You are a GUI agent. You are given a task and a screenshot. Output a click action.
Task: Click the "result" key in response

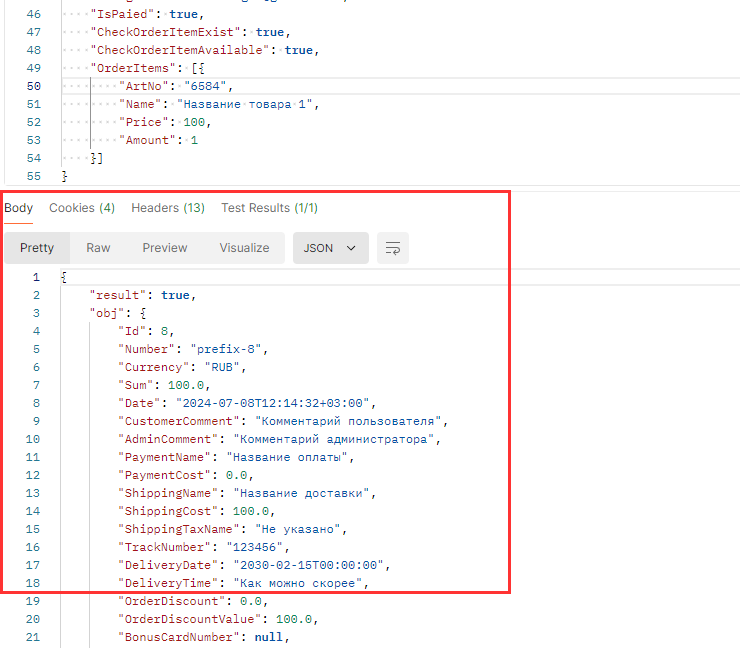(x=120, y=295)
